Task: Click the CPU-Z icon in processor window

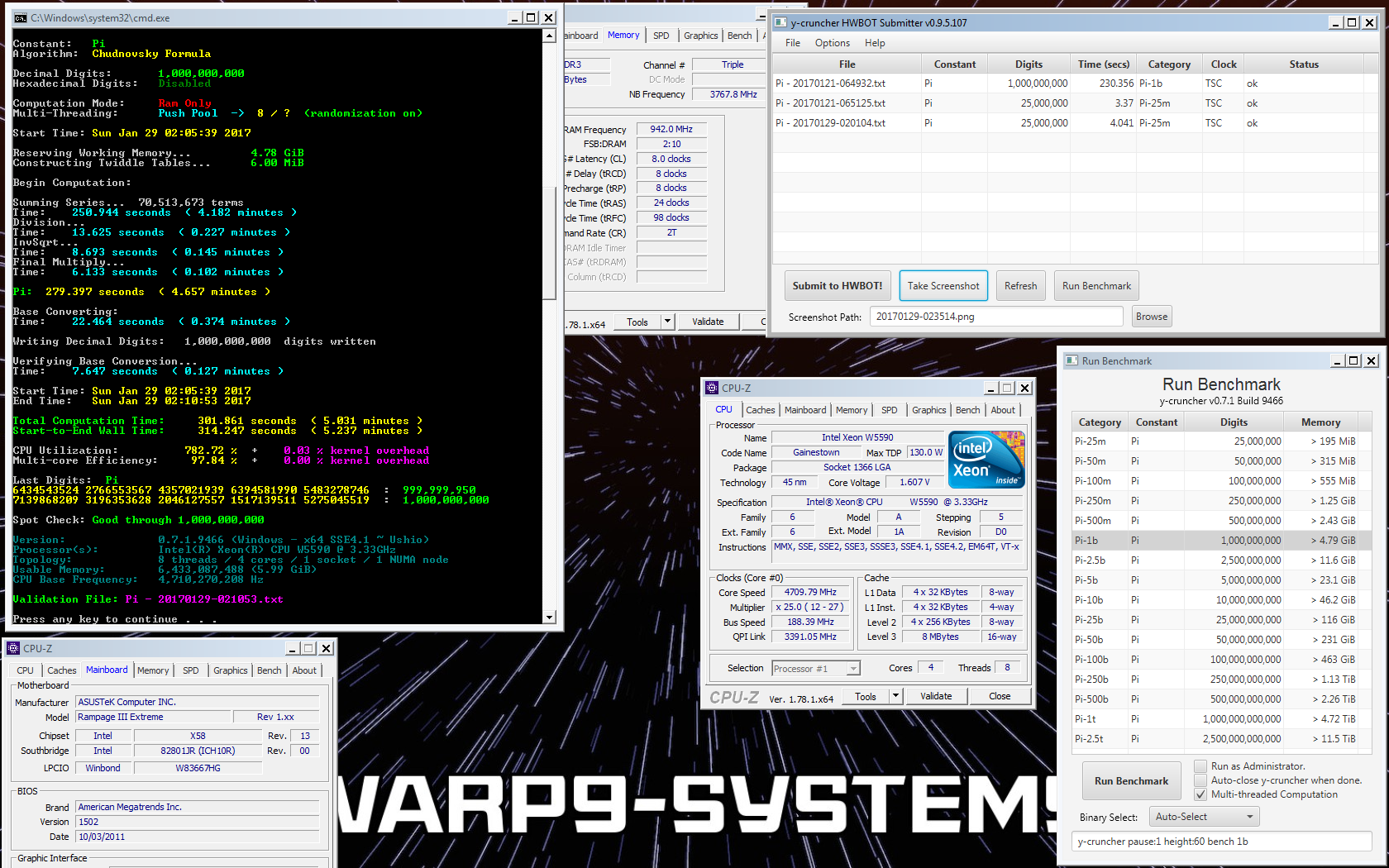Action: point(712,388)
